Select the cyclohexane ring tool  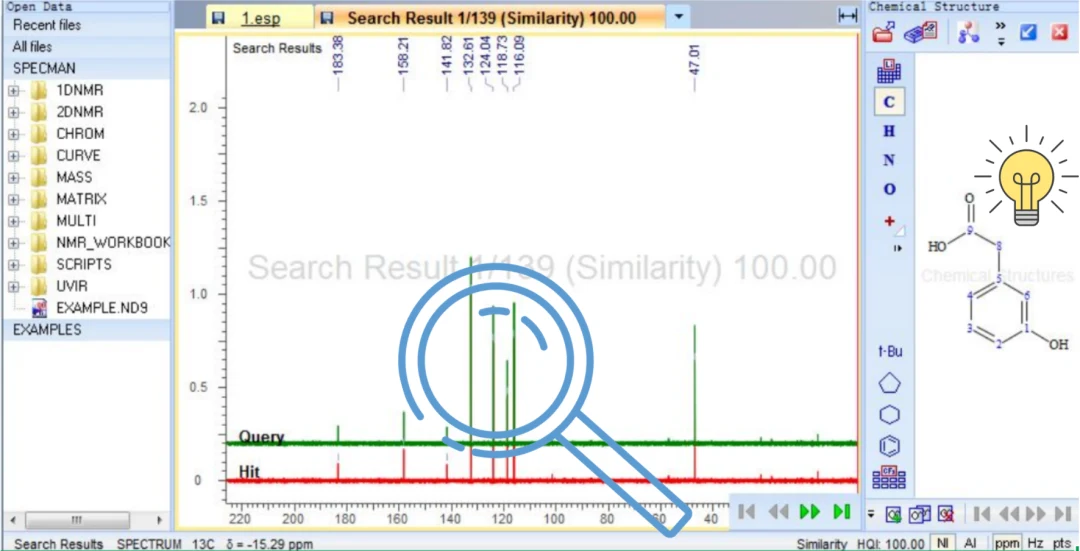[890, 415]
